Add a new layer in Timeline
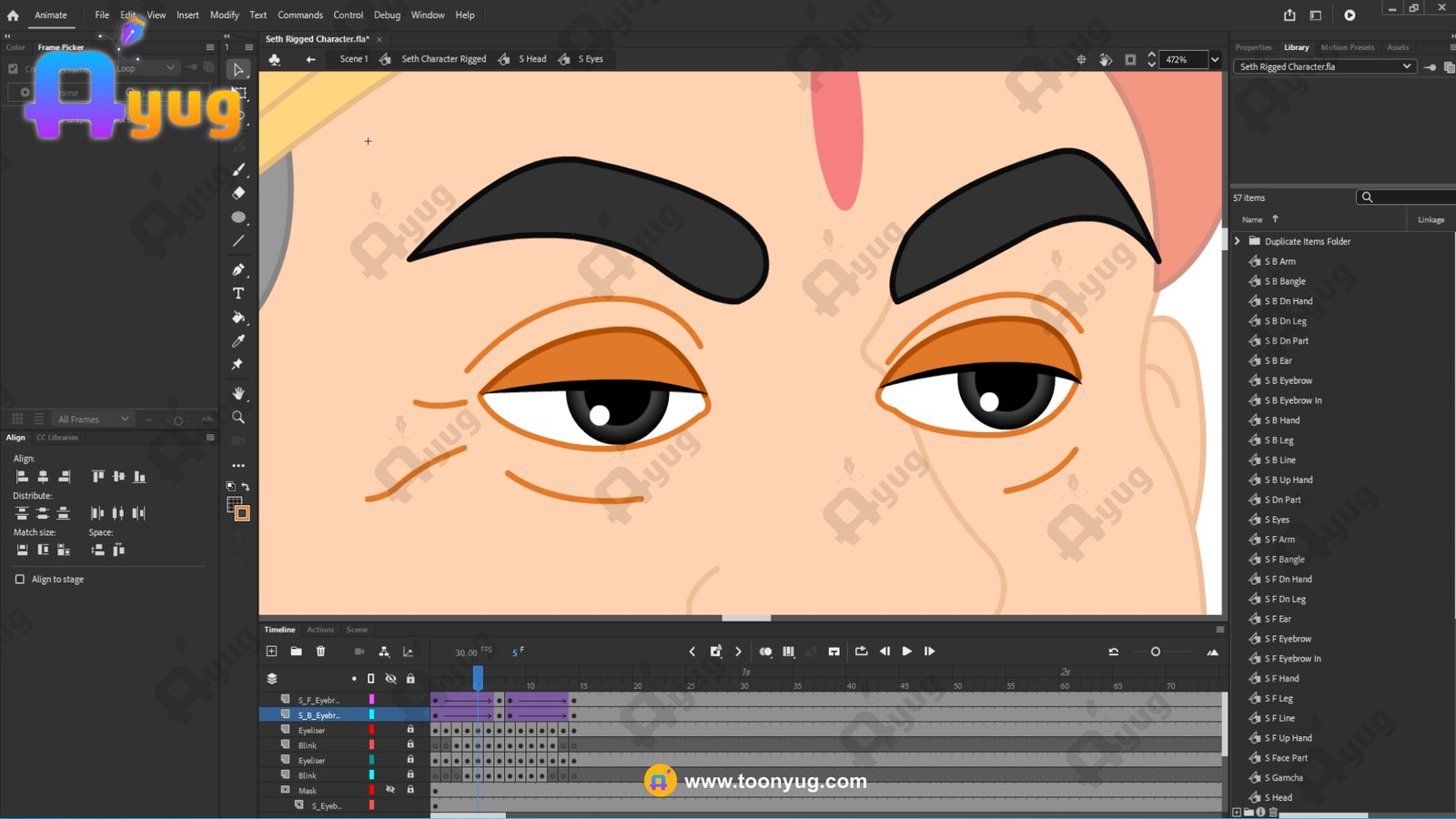 pos(271,652)
